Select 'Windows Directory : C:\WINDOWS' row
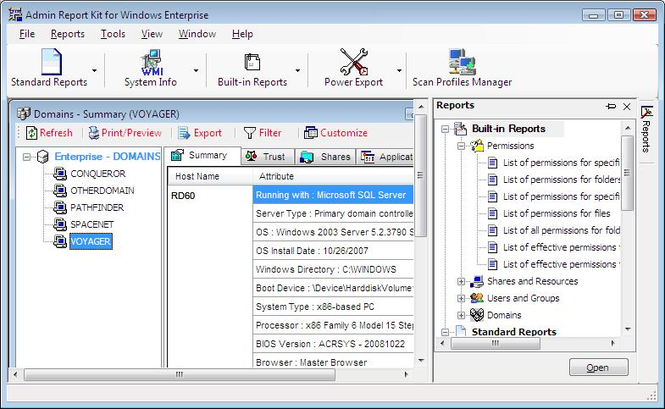The image size is (665, 409). pyautogui.click(x=333, y=269)
